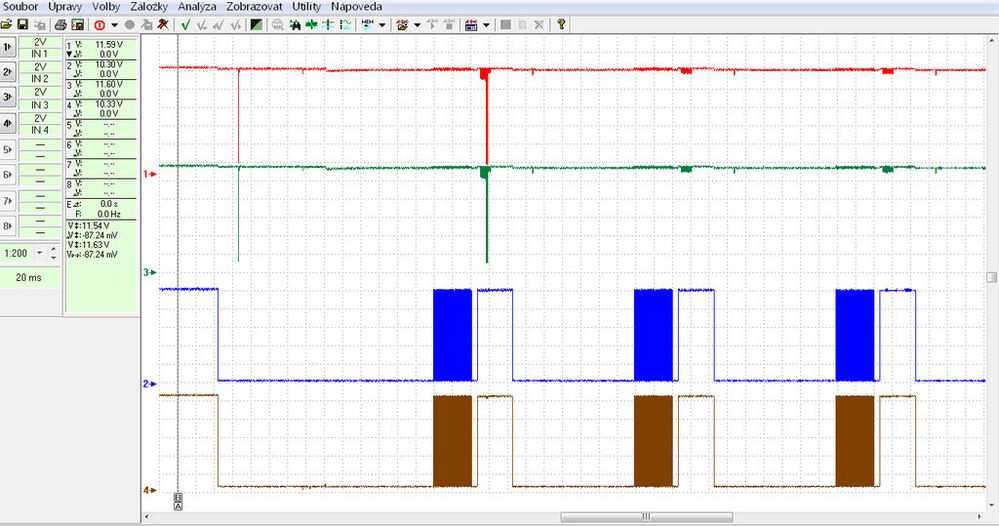Open the Nápověda menu
Viewport: 999px width, 526px height.
356,6
